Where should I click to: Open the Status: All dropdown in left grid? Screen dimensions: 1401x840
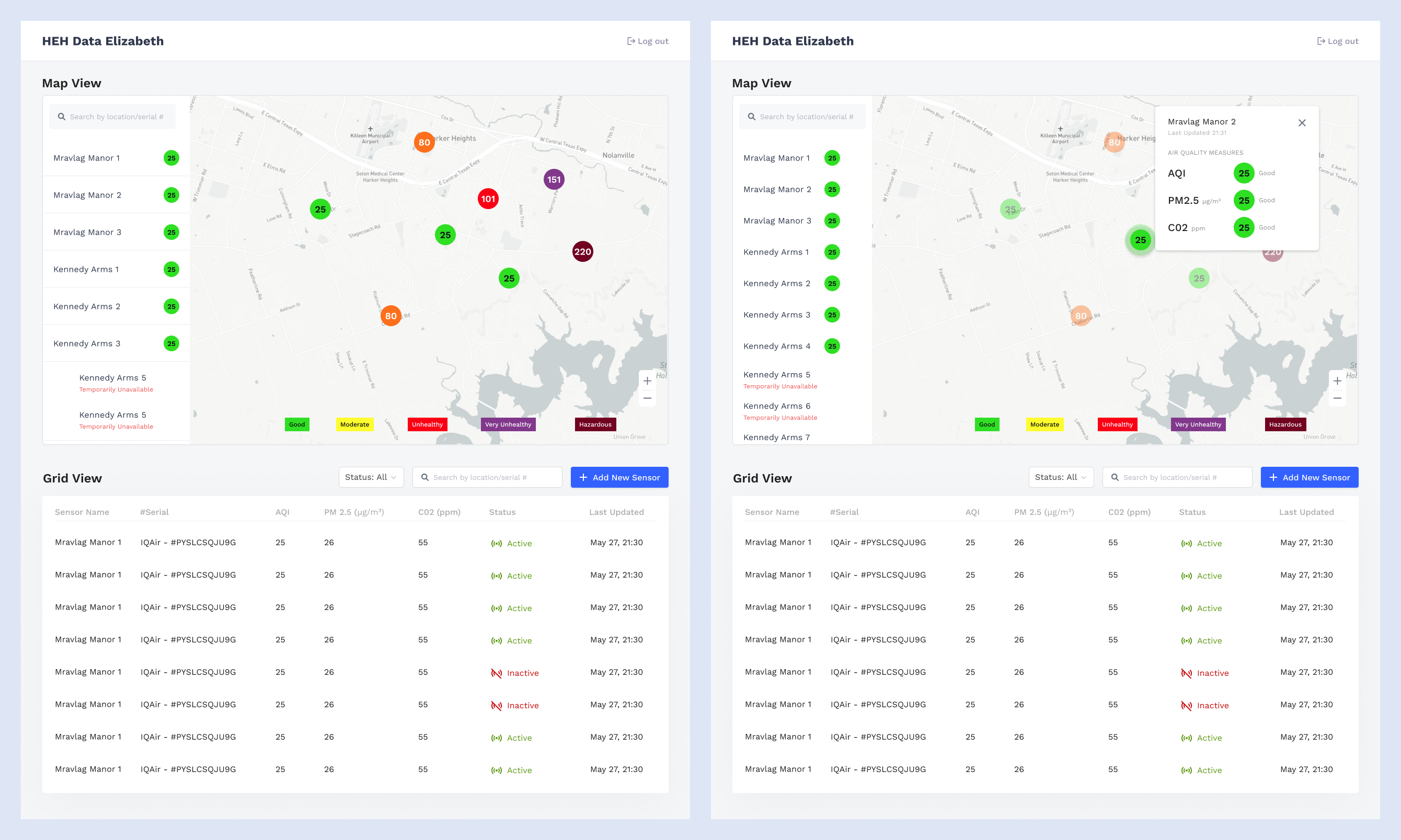coord(371,477)
